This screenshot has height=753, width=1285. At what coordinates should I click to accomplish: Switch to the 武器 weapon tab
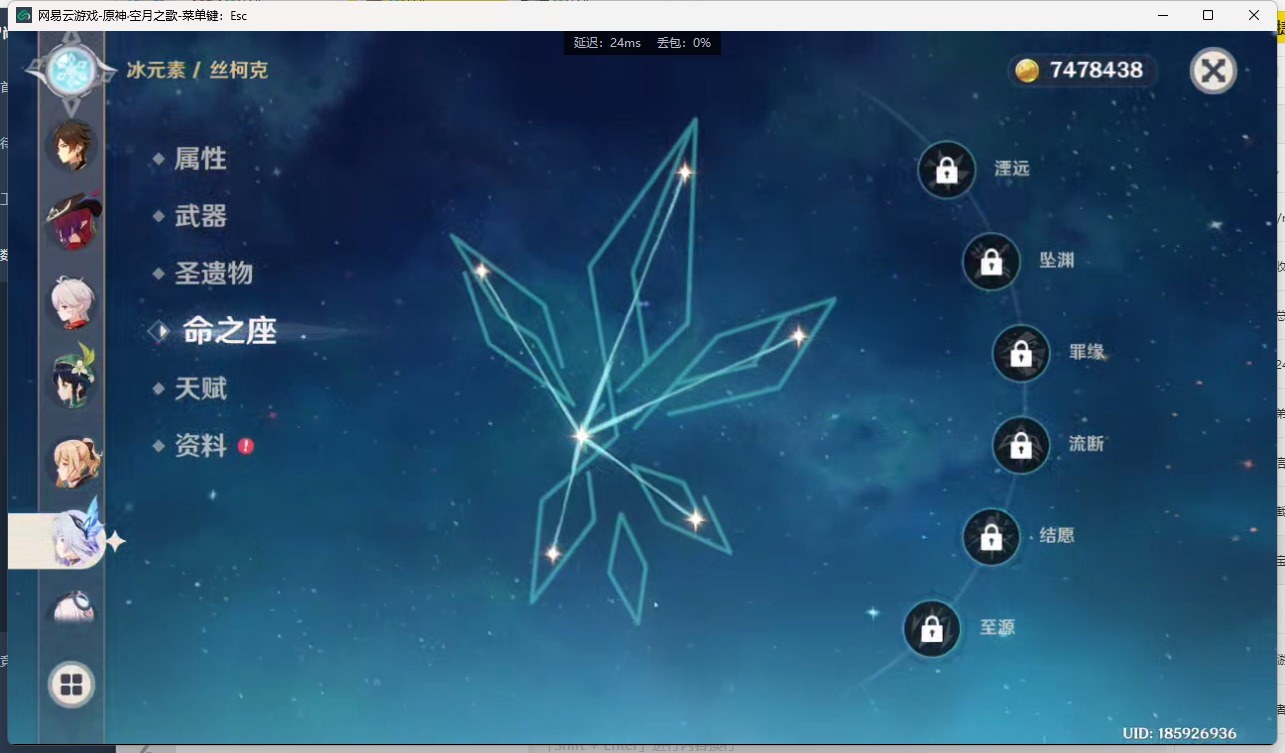[x=200, y=216]
